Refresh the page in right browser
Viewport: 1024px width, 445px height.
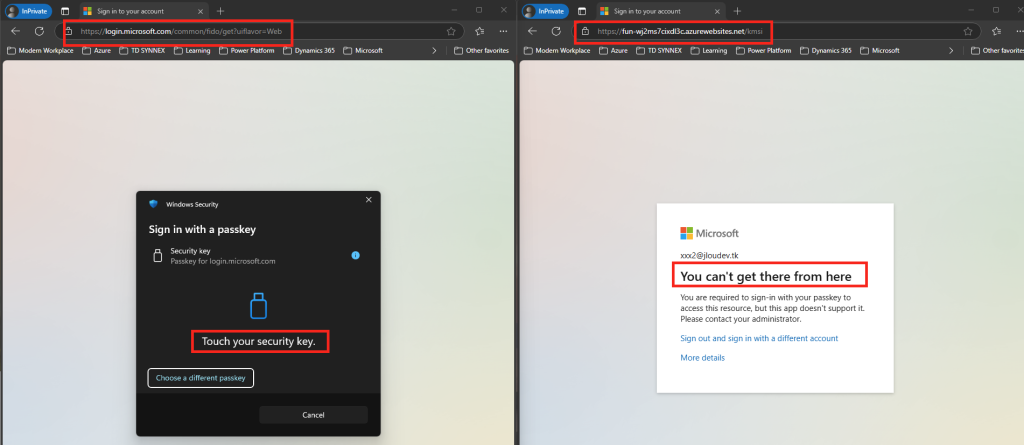tap(556, 31)
